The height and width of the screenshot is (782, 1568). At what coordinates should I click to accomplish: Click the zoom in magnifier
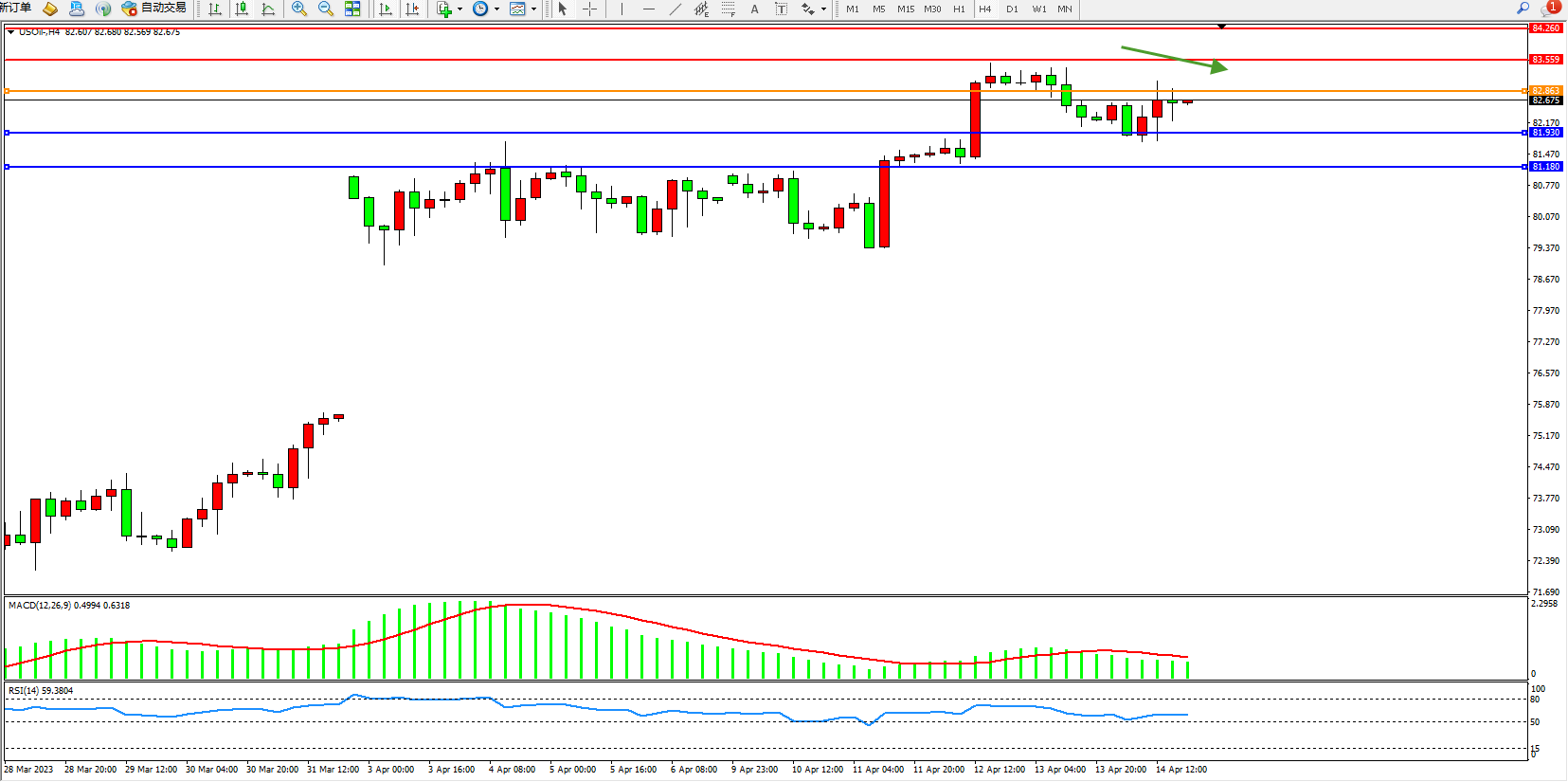pos(299,9)
